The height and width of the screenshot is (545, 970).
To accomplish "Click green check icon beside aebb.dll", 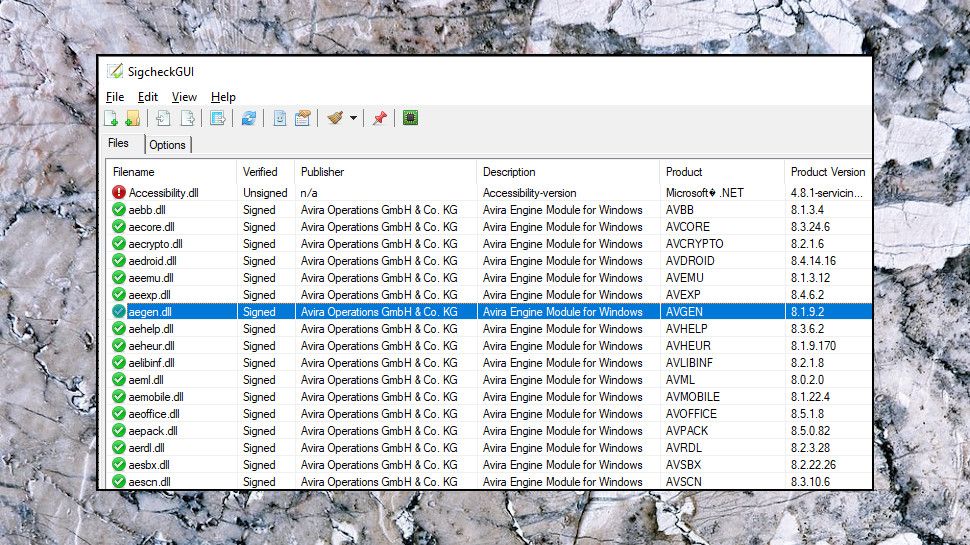I will (x=119, y=210).
